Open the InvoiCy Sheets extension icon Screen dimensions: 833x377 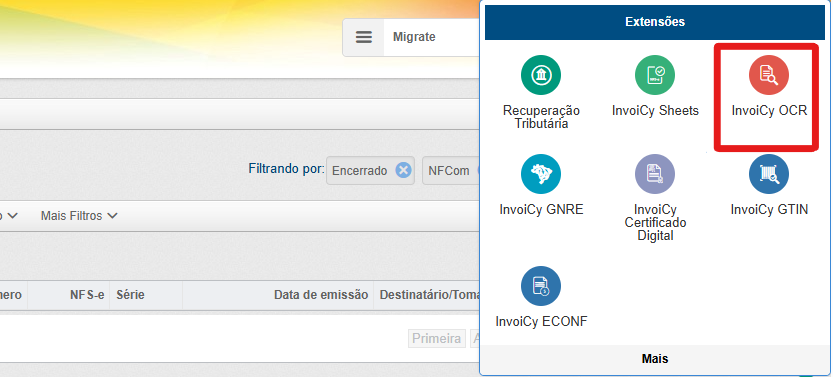(x=654, y=75)
